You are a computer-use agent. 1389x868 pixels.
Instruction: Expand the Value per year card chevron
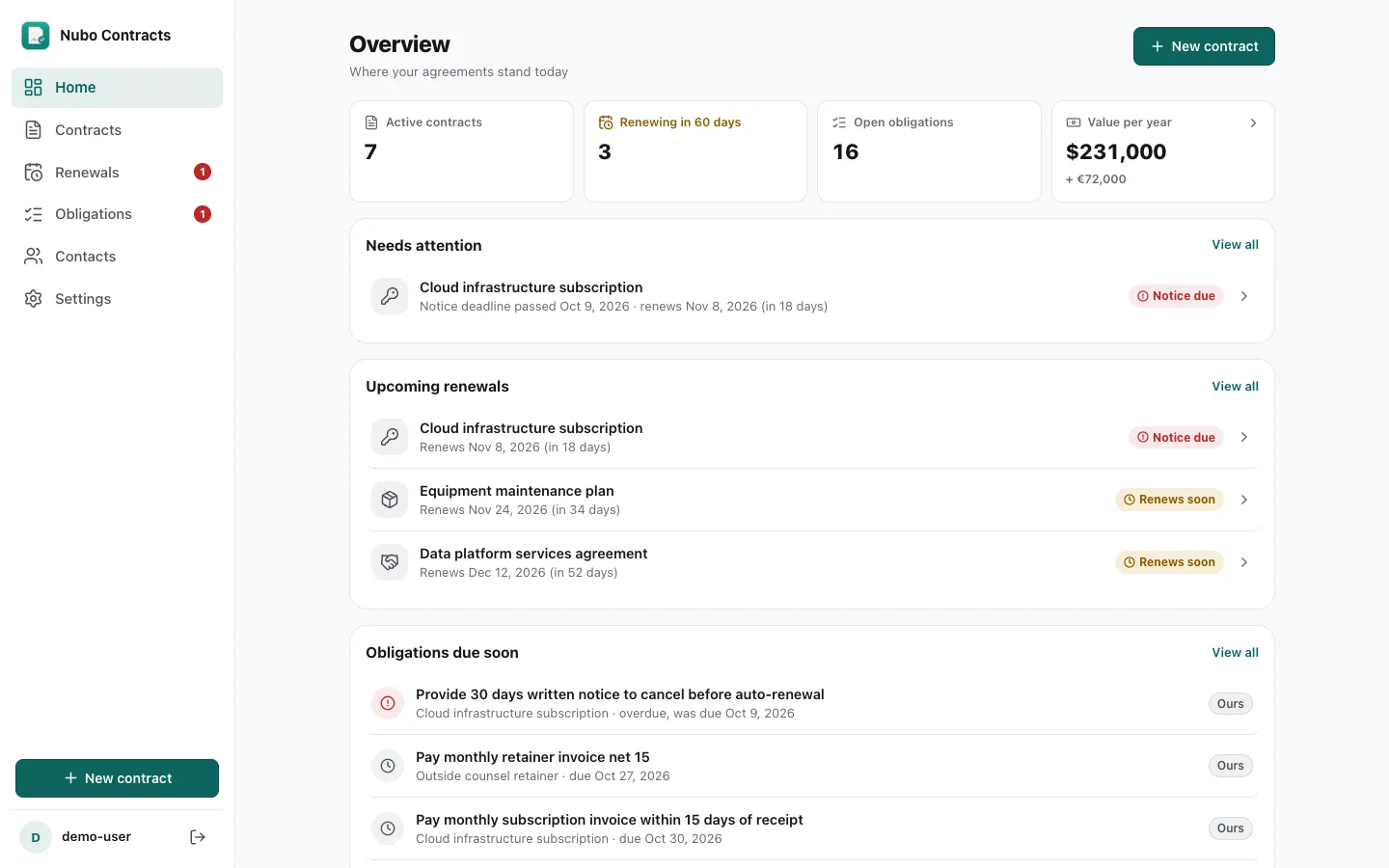1253,122
